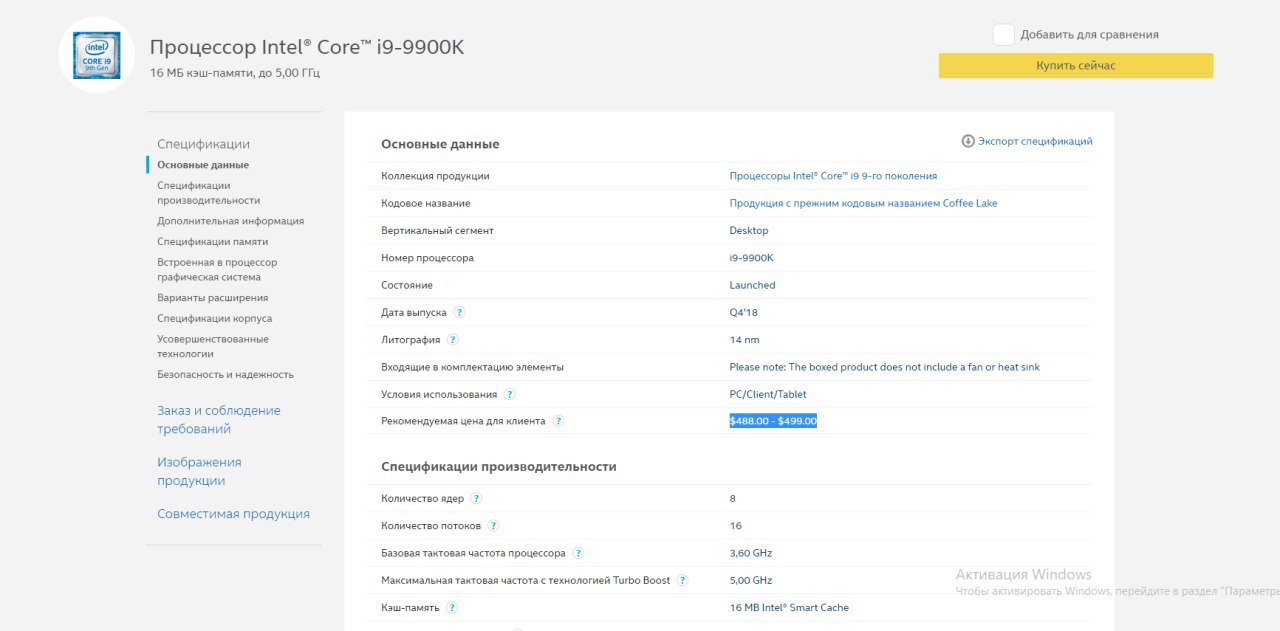Go to 'Спецификации производительности' in the sidebar
This screenshot has height=631, width=1280.
pos(208,193)
